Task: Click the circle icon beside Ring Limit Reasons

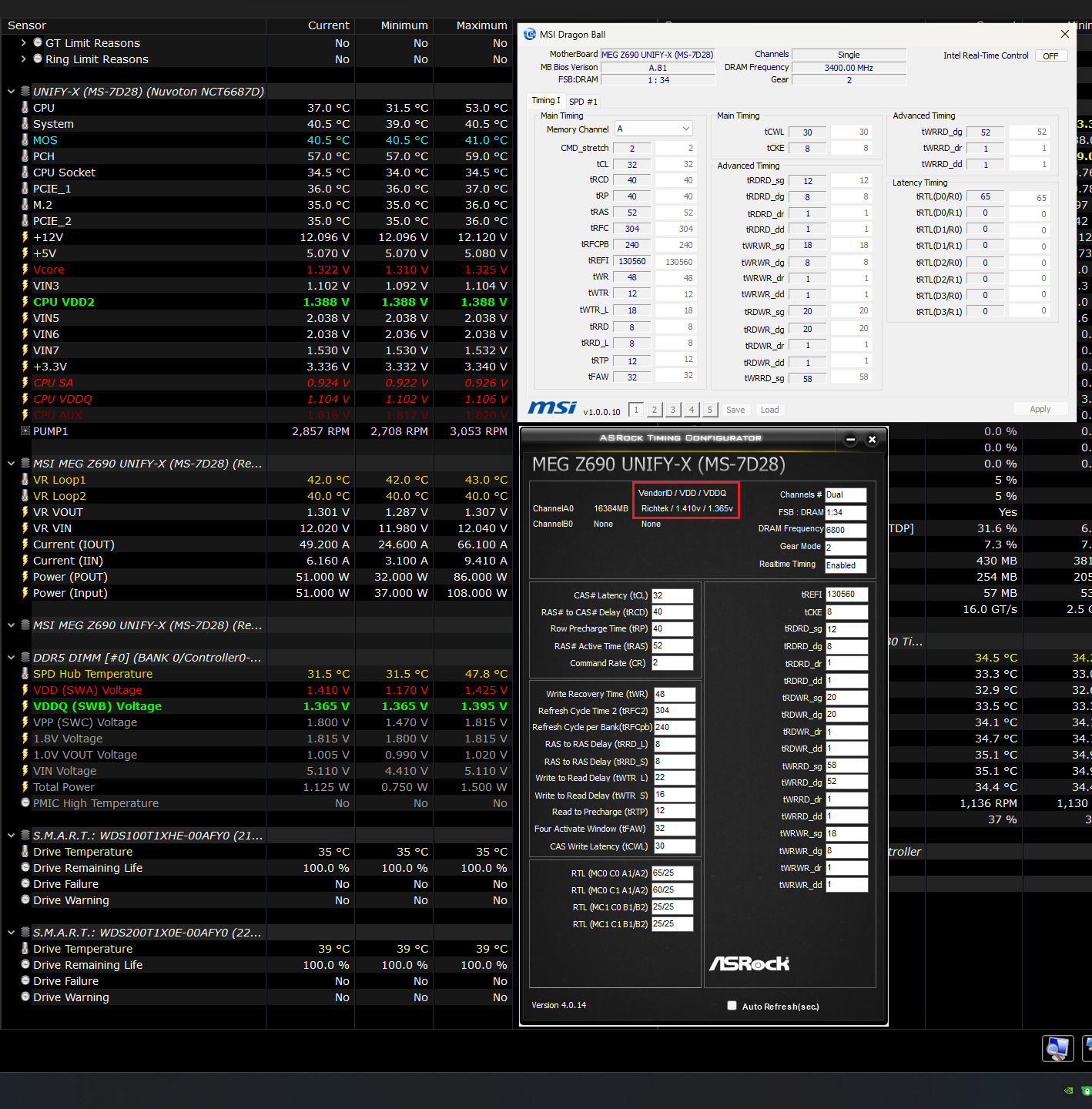Action: 37,59
